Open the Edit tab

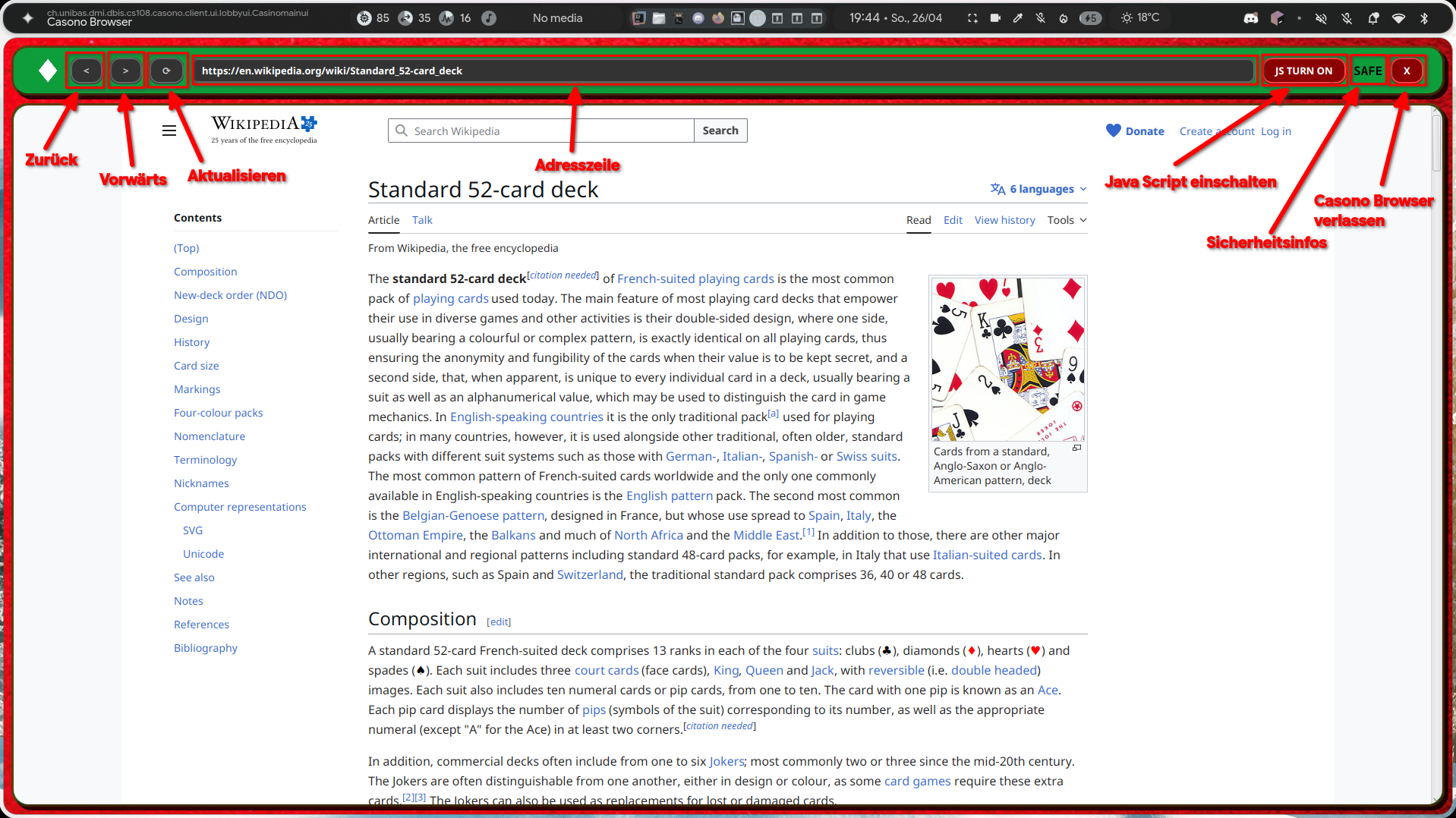click(x=953, y=220)
